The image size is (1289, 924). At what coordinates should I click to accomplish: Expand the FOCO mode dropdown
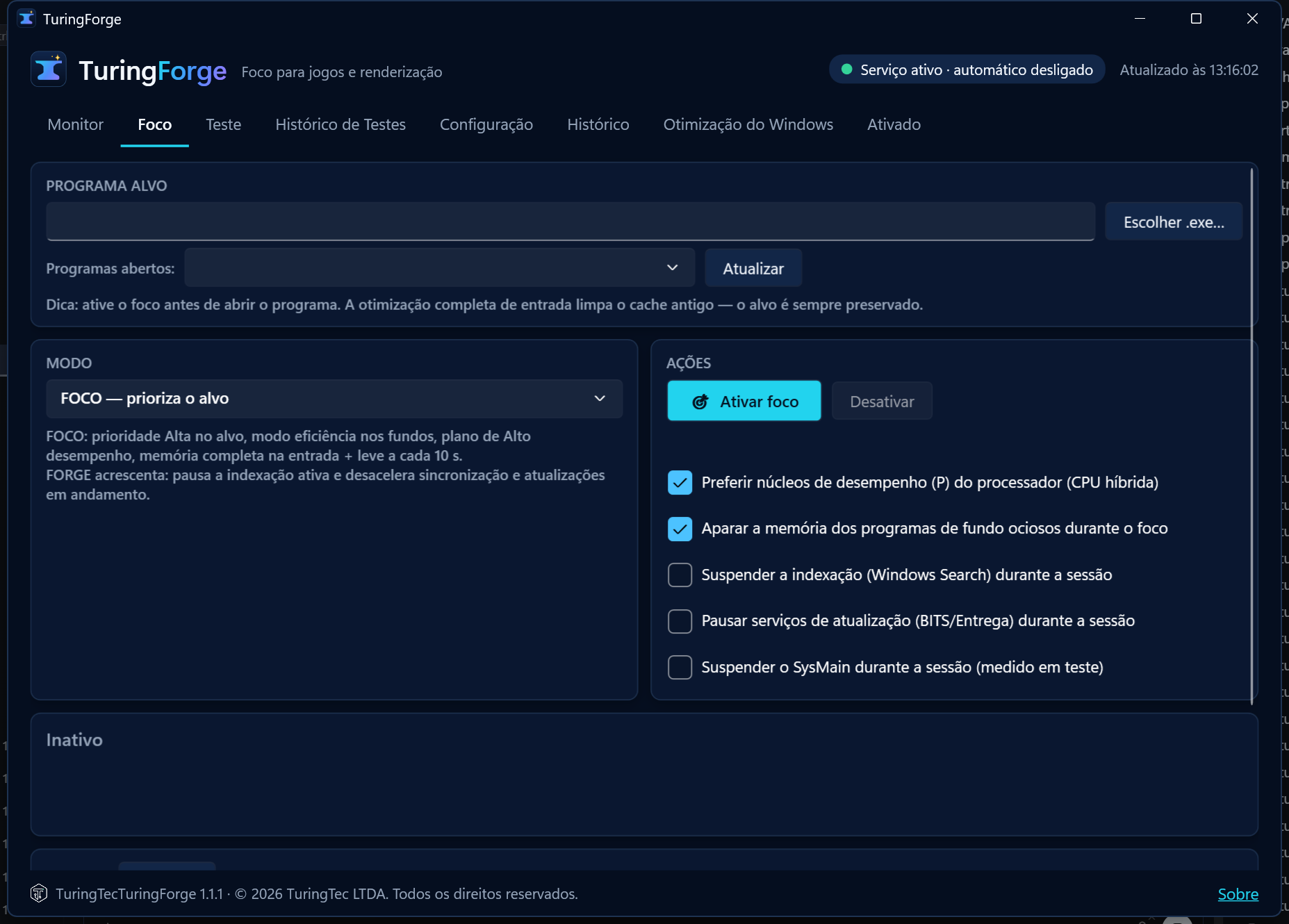pos(334,399)
